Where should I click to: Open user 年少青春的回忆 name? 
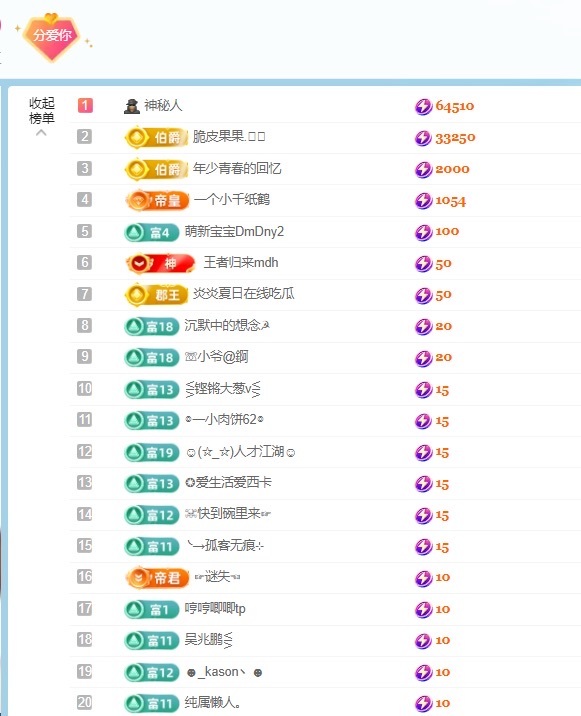pyautogui.click(x=237, y=168)
